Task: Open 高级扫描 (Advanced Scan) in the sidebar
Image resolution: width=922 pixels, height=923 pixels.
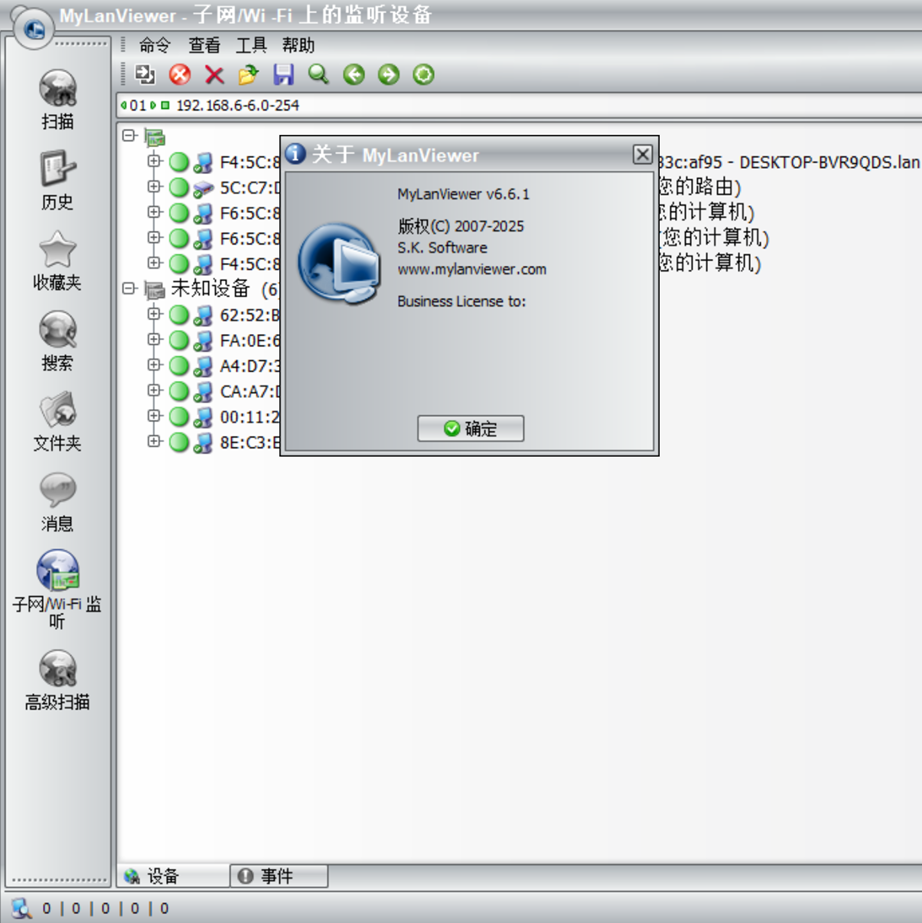Action: click(x=58, y=679)
